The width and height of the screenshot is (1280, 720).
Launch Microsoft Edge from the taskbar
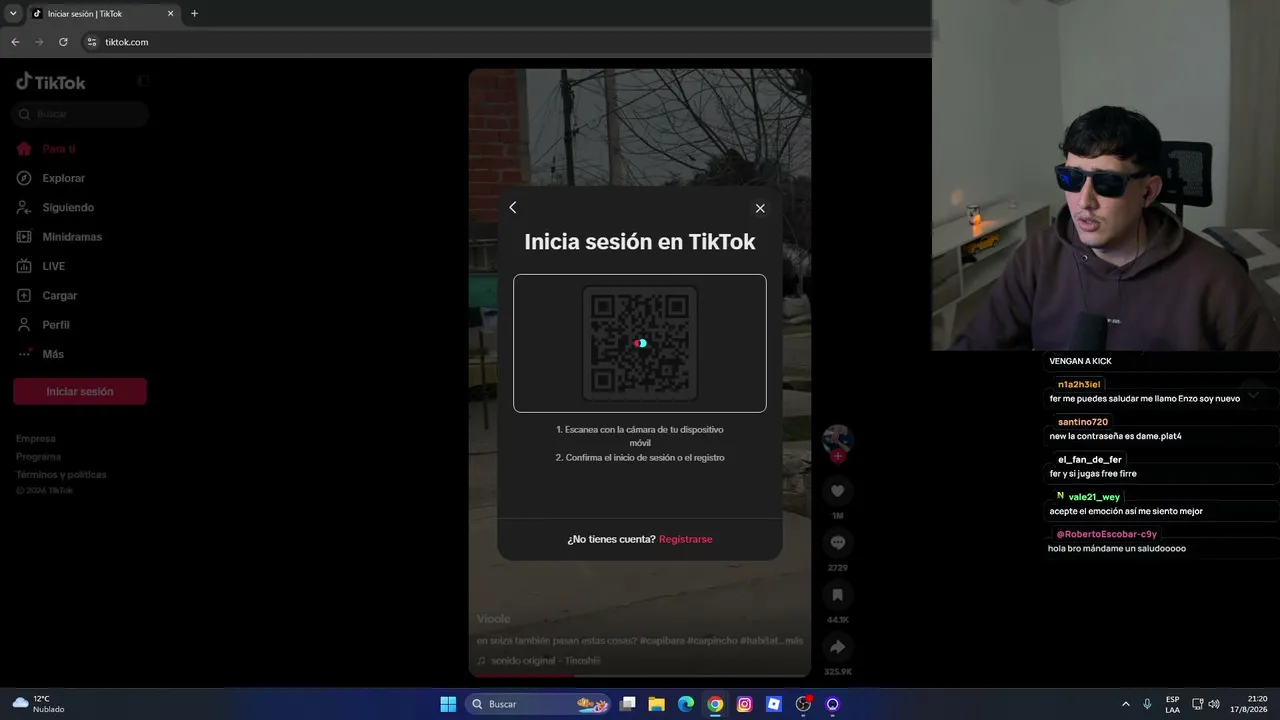tap(686, 704)
